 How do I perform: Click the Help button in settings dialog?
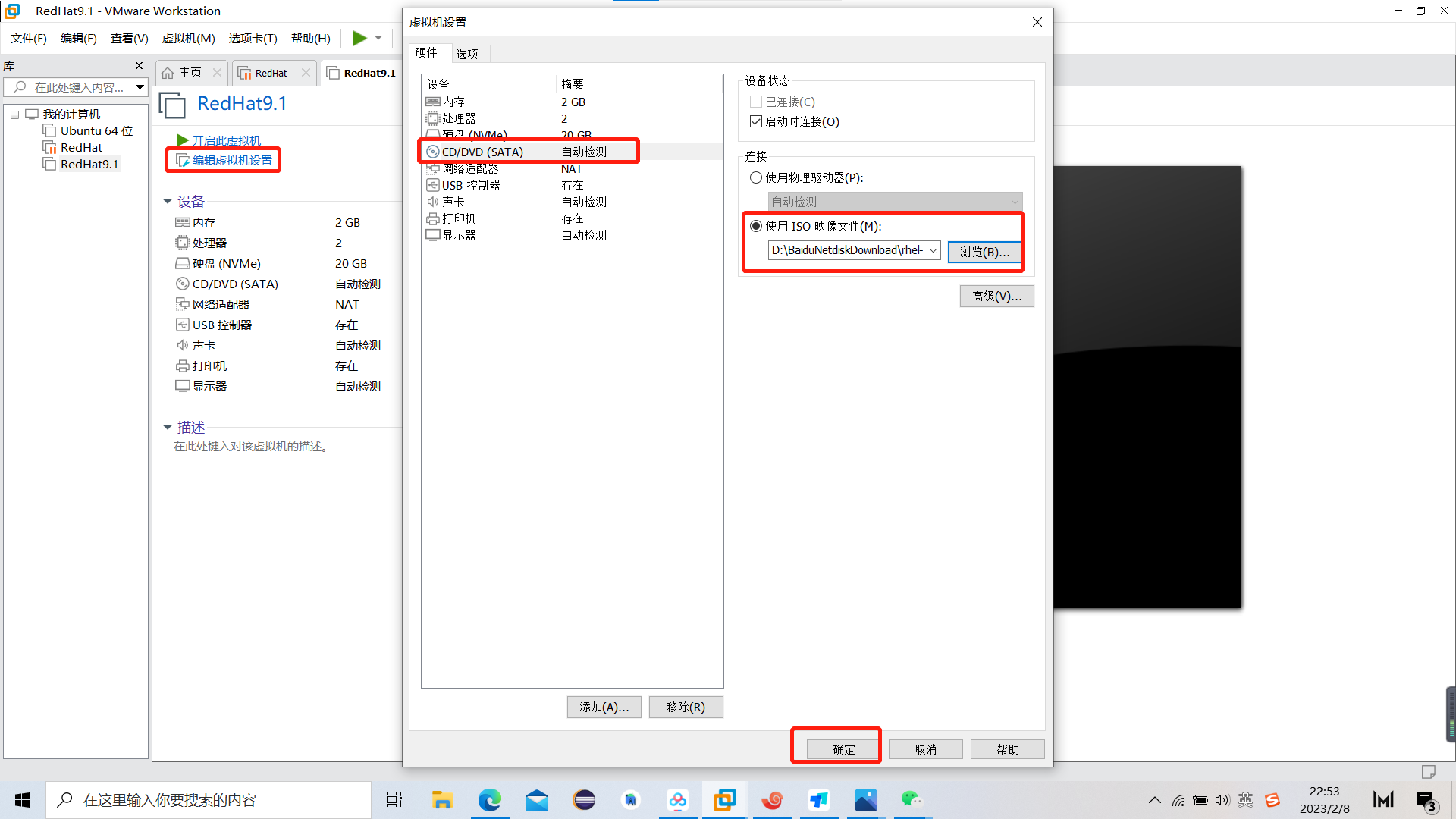coord(1007,749)
